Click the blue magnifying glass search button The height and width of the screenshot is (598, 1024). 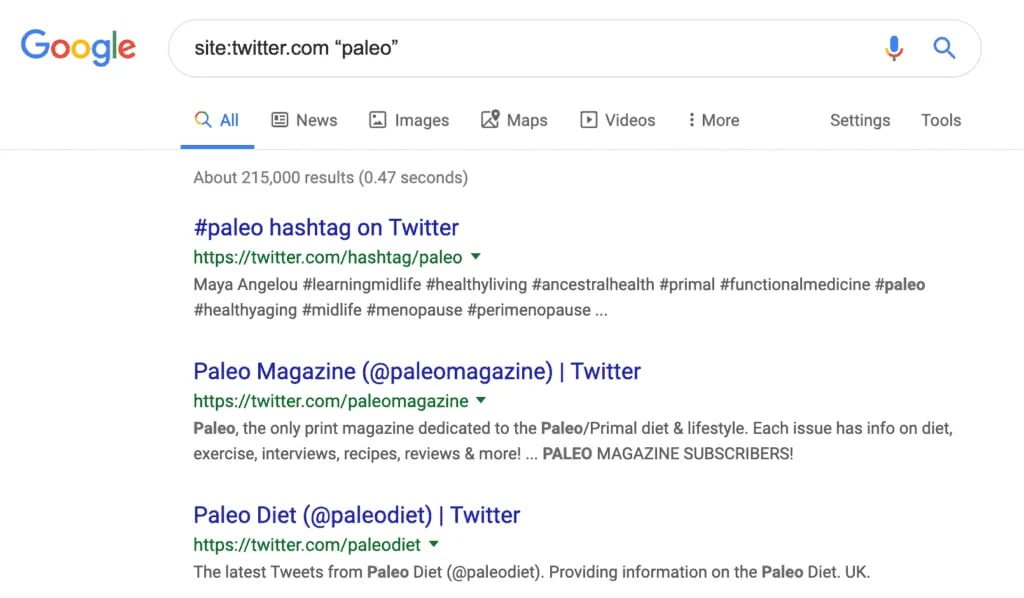(944, 48)
